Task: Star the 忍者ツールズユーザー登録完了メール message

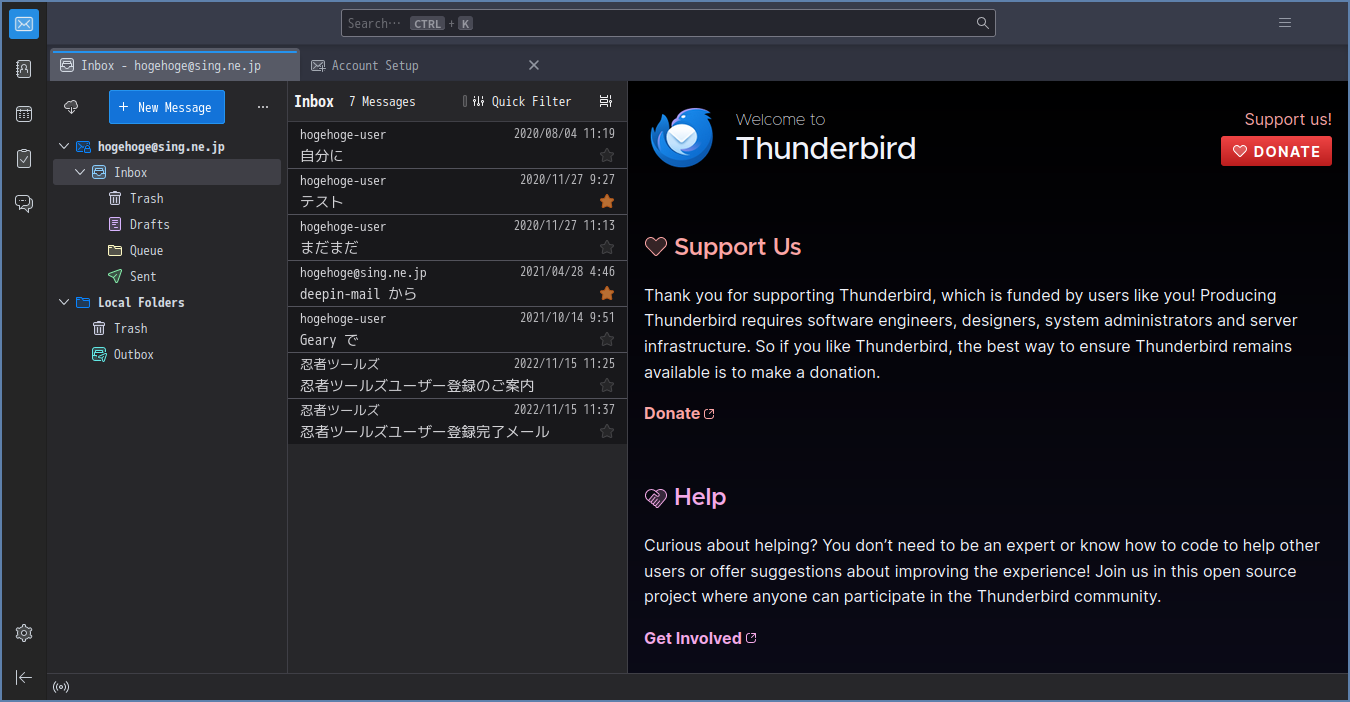Action: click(x=606, y=431)
